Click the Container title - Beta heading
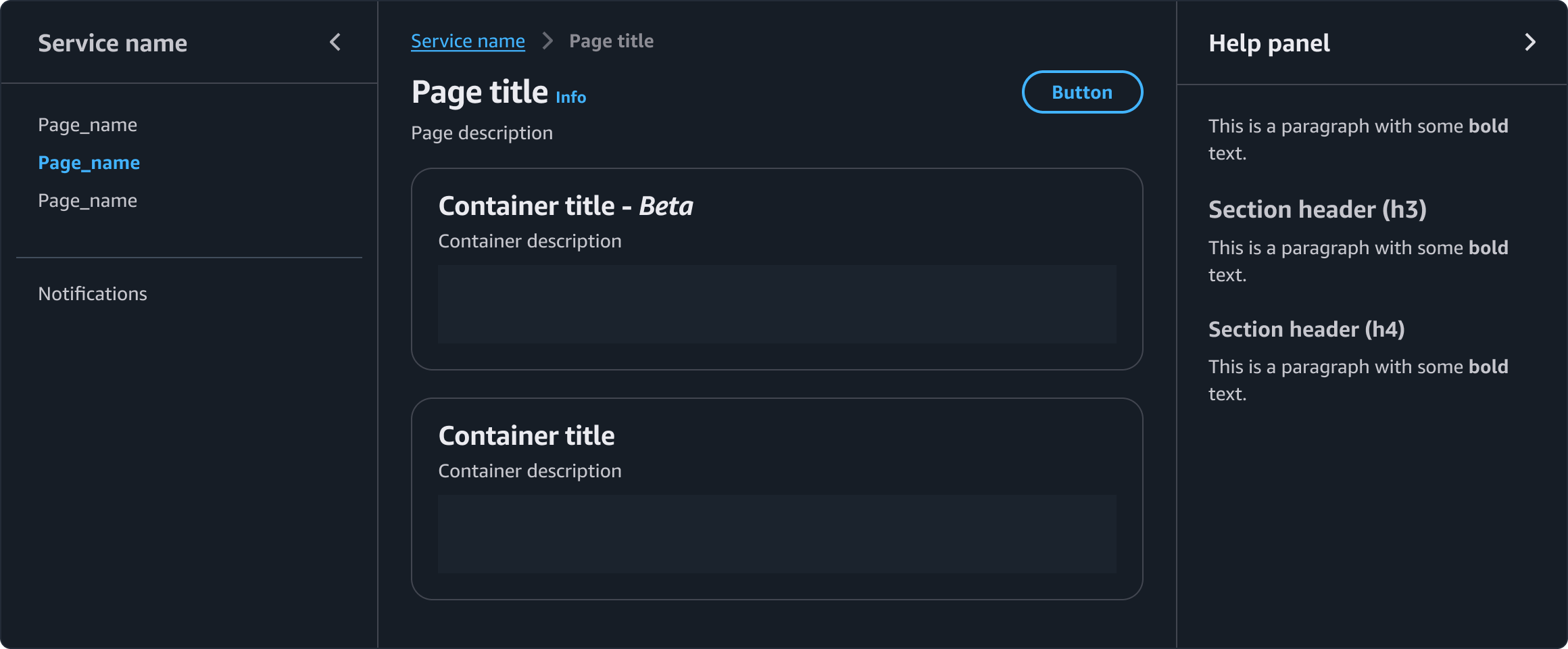 [566, 206]
